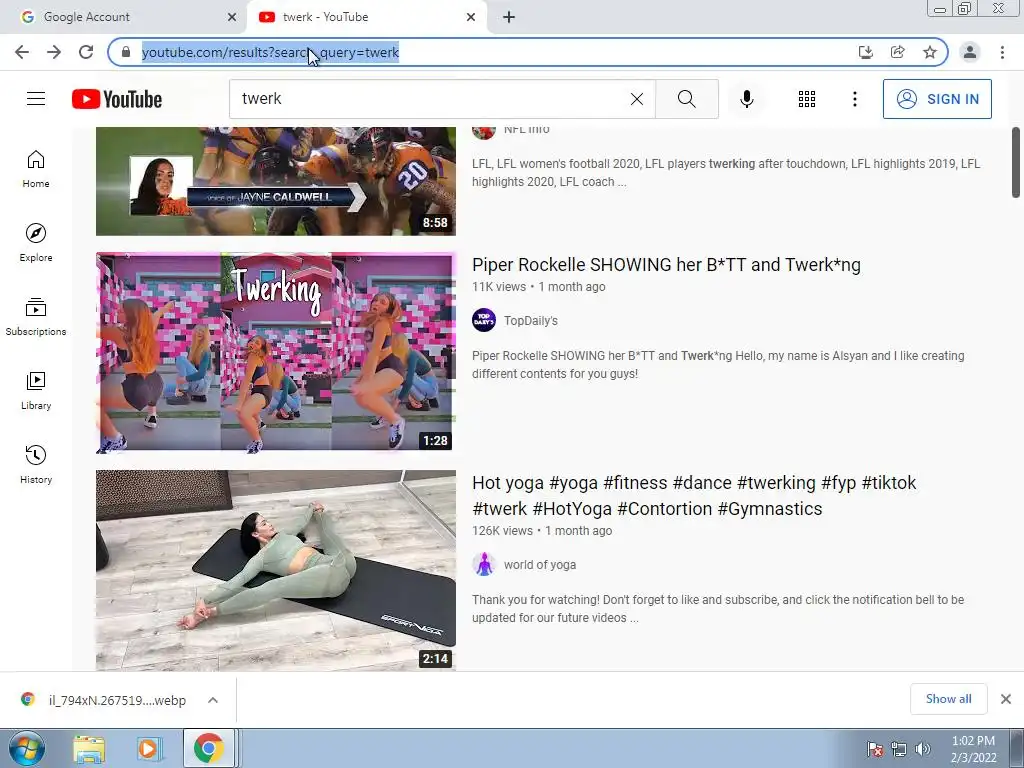Reload the current page
This screenshot has width=1024, height=768.
pyautogui.click(x=86, y=52)
